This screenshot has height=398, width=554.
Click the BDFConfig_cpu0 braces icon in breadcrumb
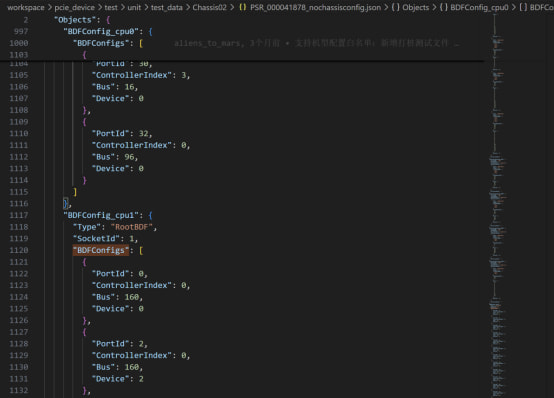coord(444,7)
